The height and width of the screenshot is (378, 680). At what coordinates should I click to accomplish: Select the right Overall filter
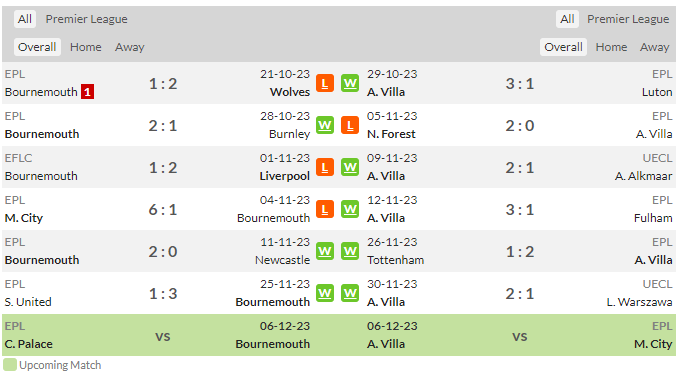563,47
